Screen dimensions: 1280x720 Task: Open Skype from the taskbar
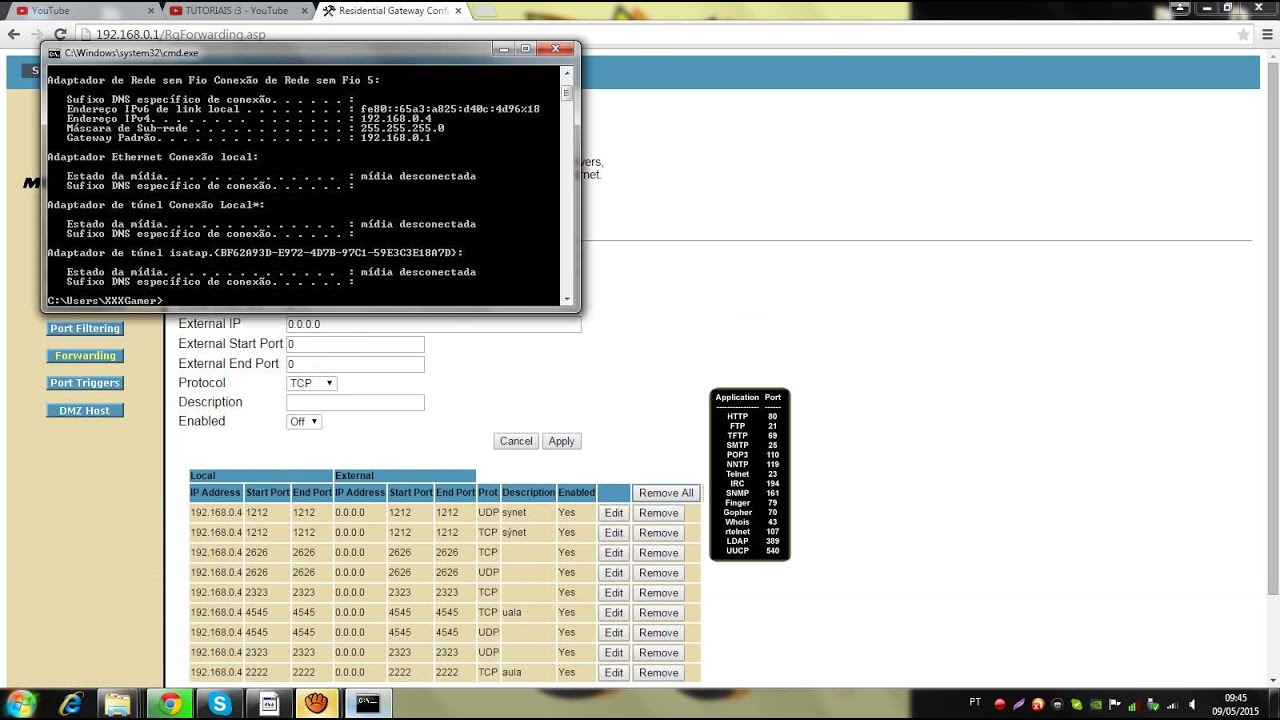point(219,704)
